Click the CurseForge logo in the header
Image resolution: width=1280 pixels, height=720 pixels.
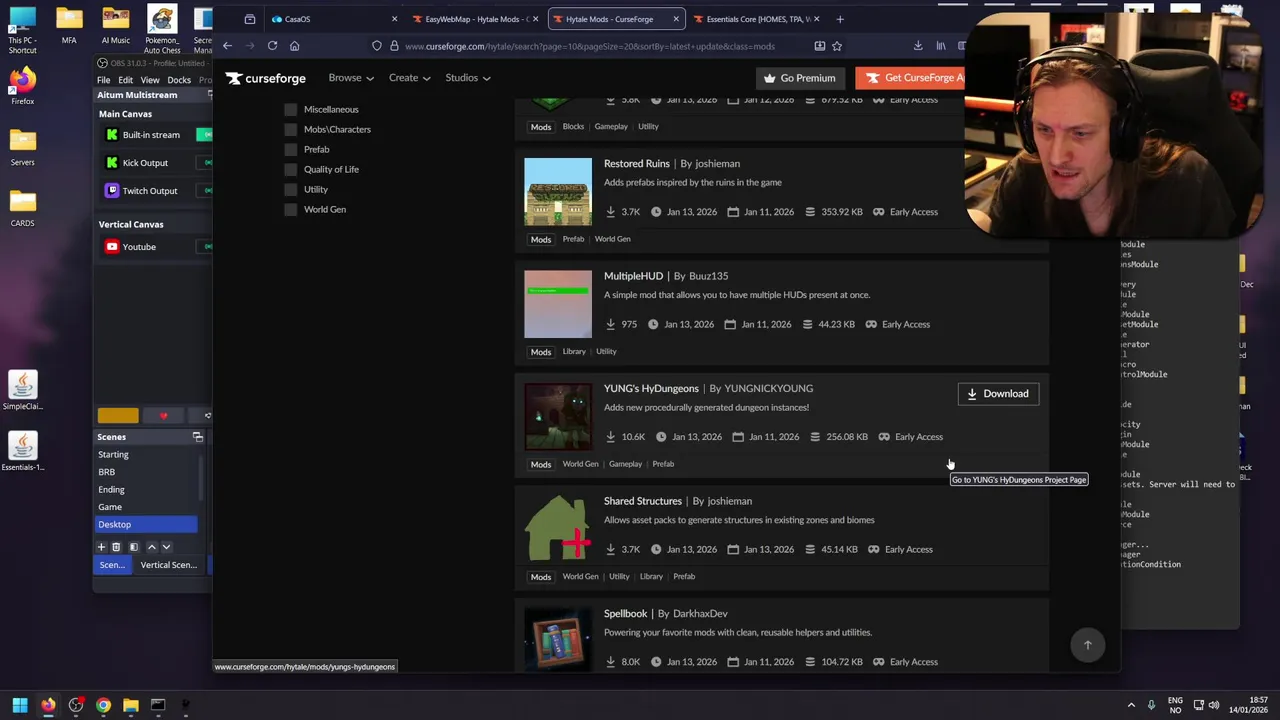(265, 78)
